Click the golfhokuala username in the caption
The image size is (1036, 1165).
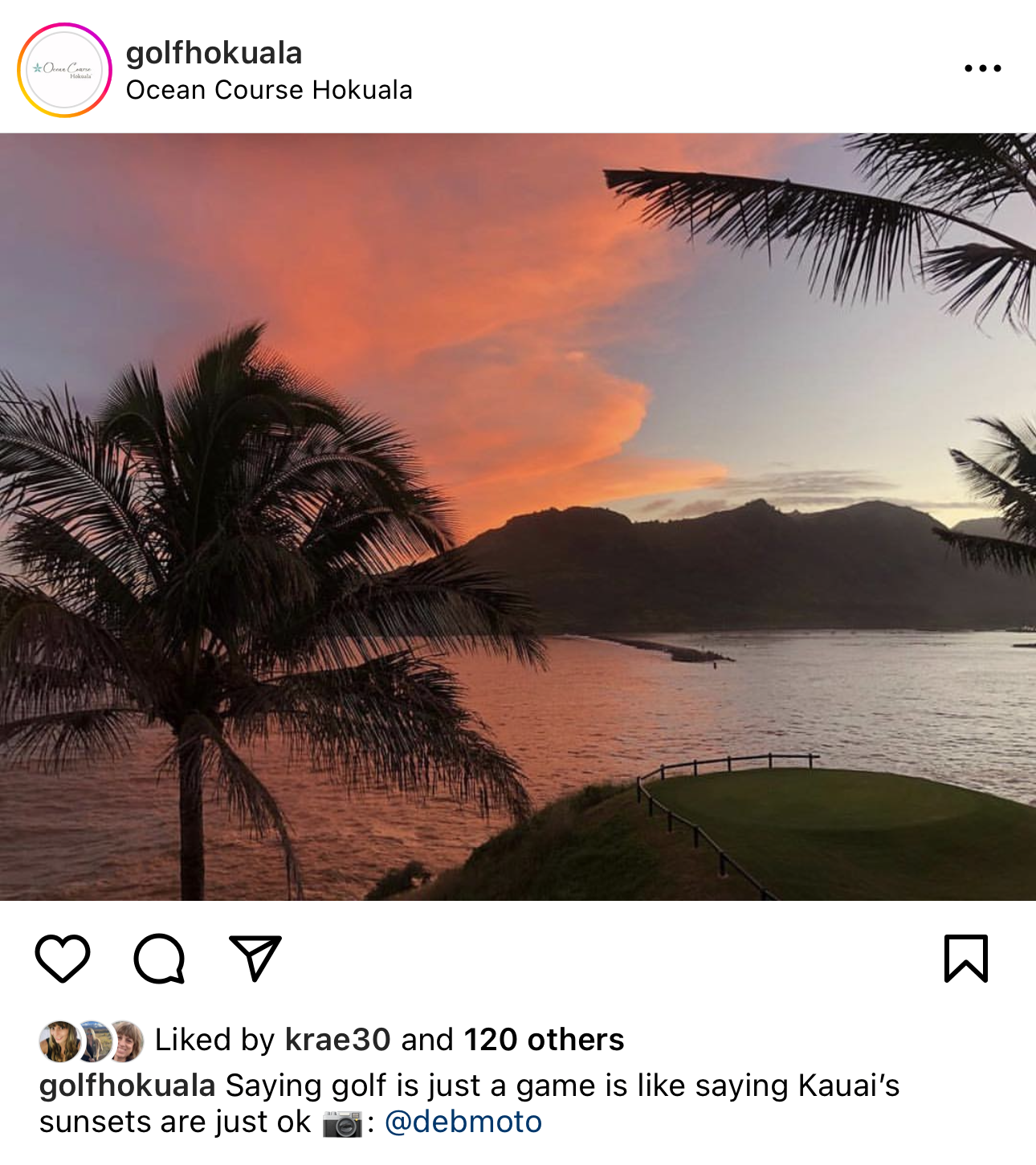(127, 1086)
